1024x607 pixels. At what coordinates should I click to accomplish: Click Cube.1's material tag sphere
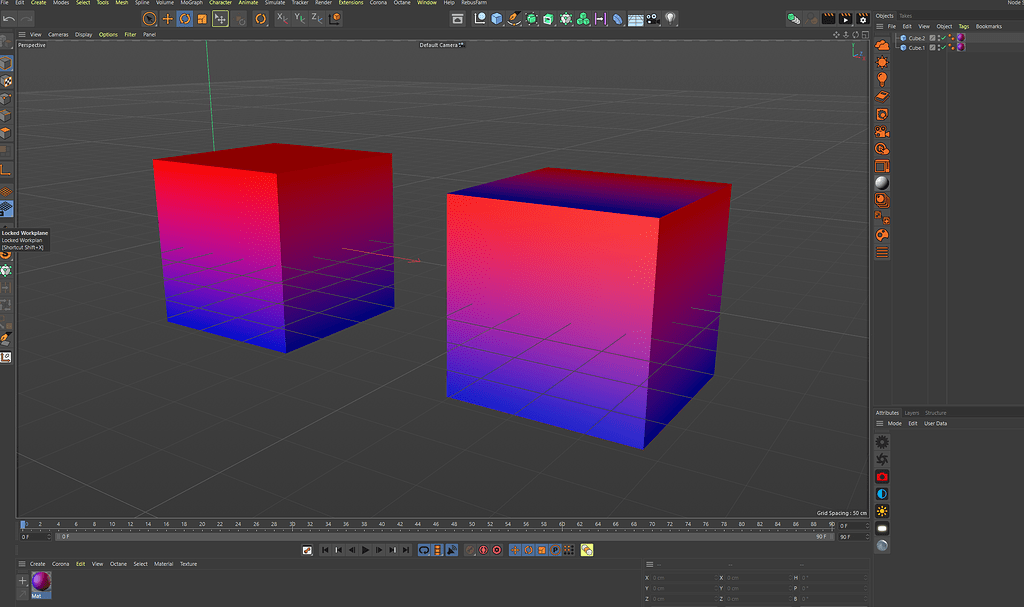960,47
